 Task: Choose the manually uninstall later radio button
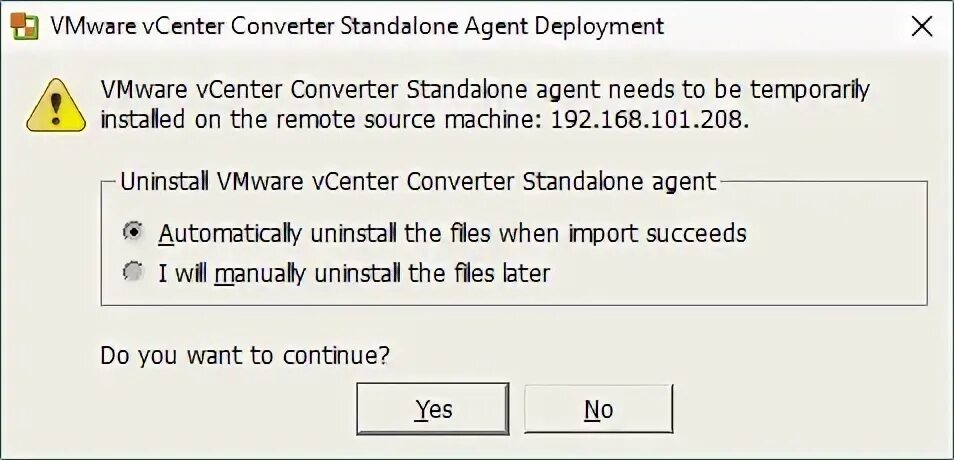[132, 271]
